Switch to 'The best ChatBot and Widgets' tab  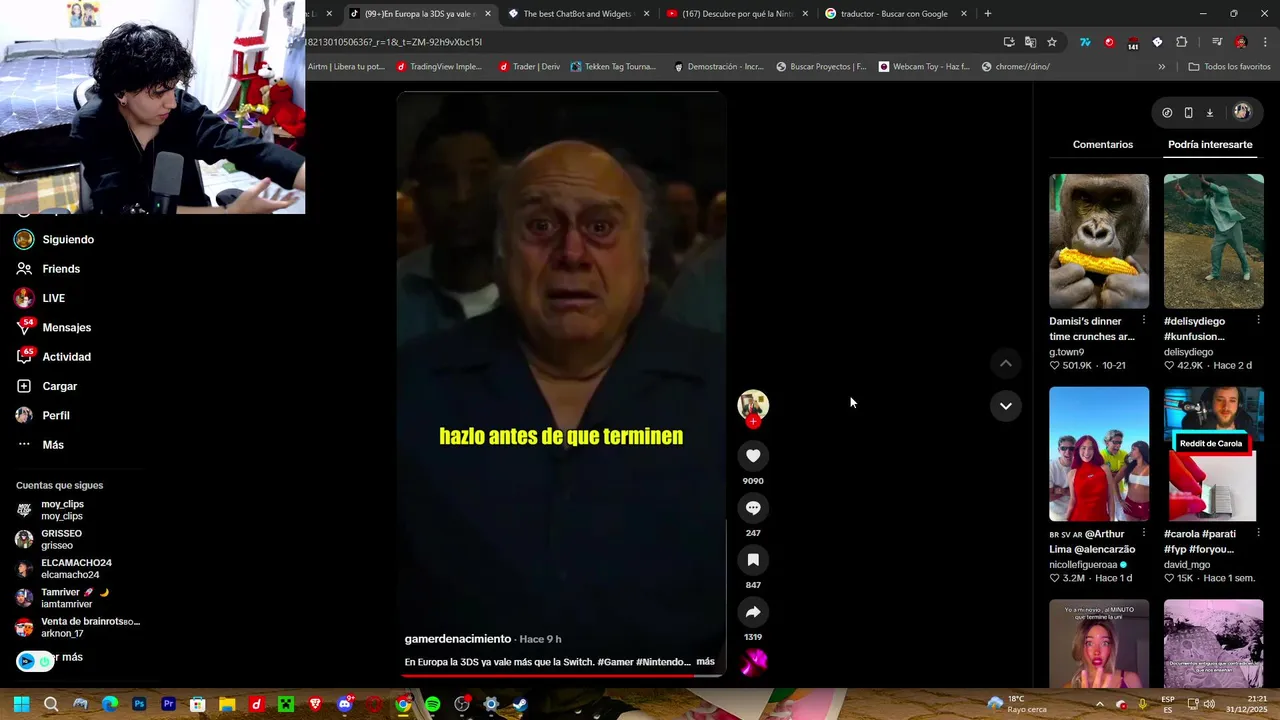(x=580, y=14)
